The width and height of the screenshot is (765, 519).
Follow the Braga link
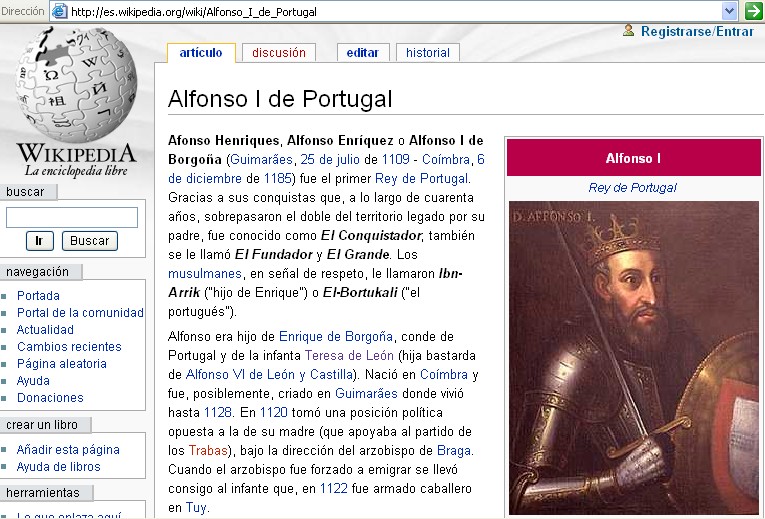454,451
